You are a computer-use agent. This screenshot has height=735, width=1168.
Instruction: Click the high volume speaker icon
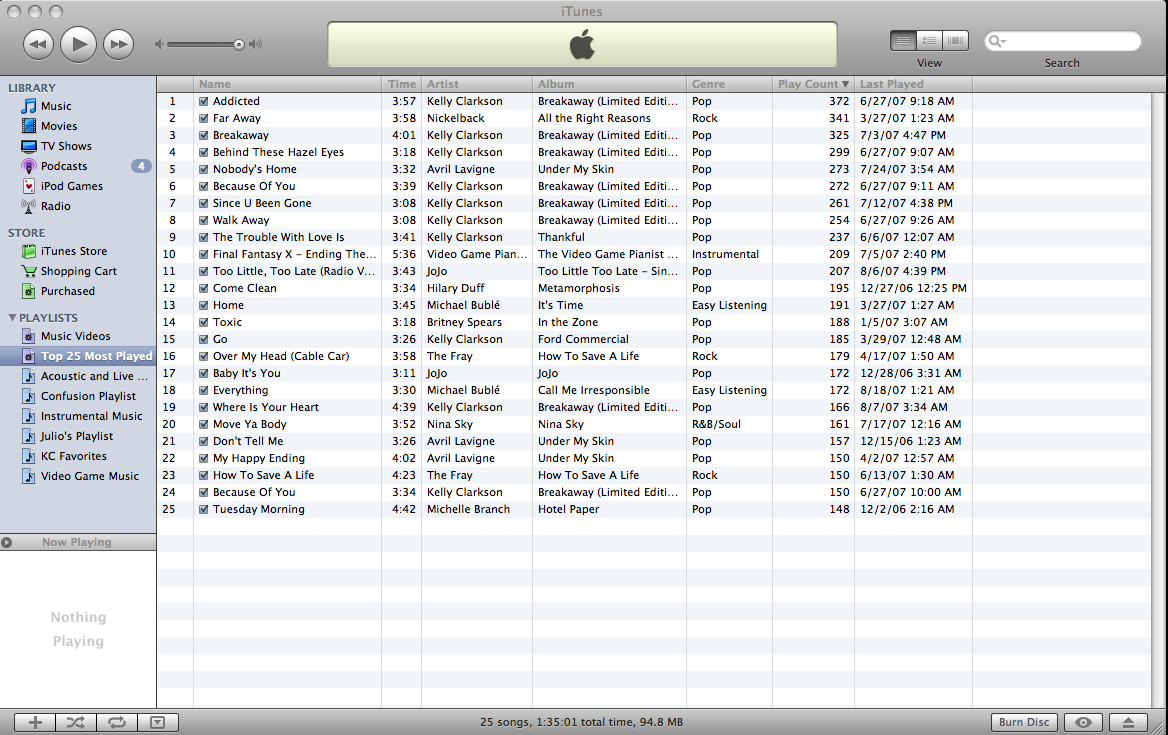click(256, 44)
